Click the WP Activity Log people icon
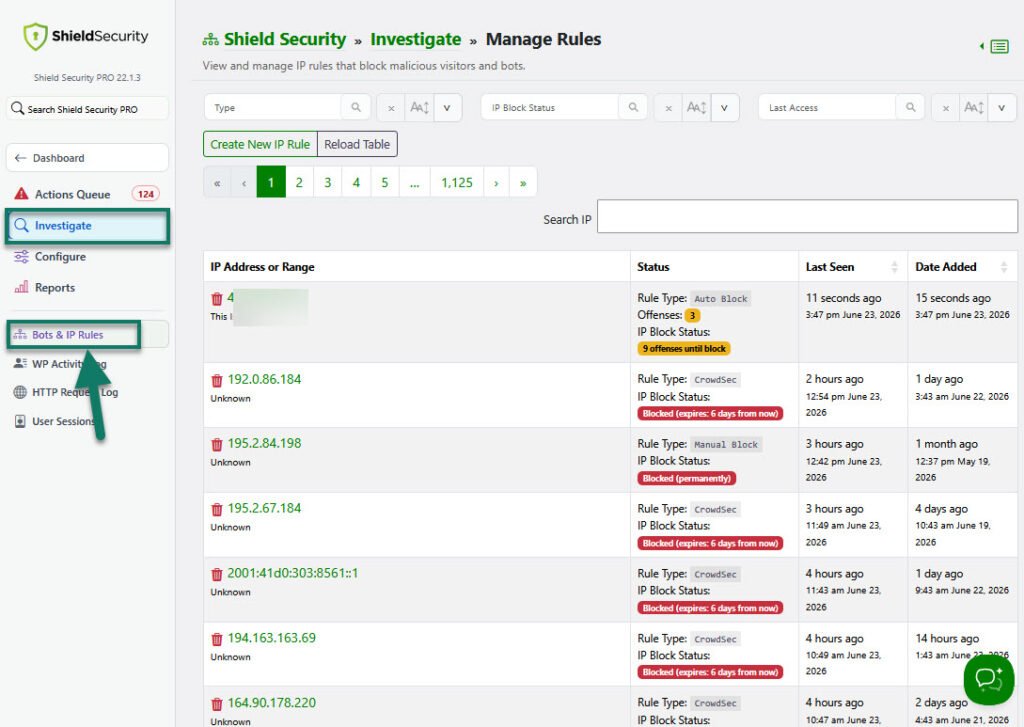 click(20, 363)
